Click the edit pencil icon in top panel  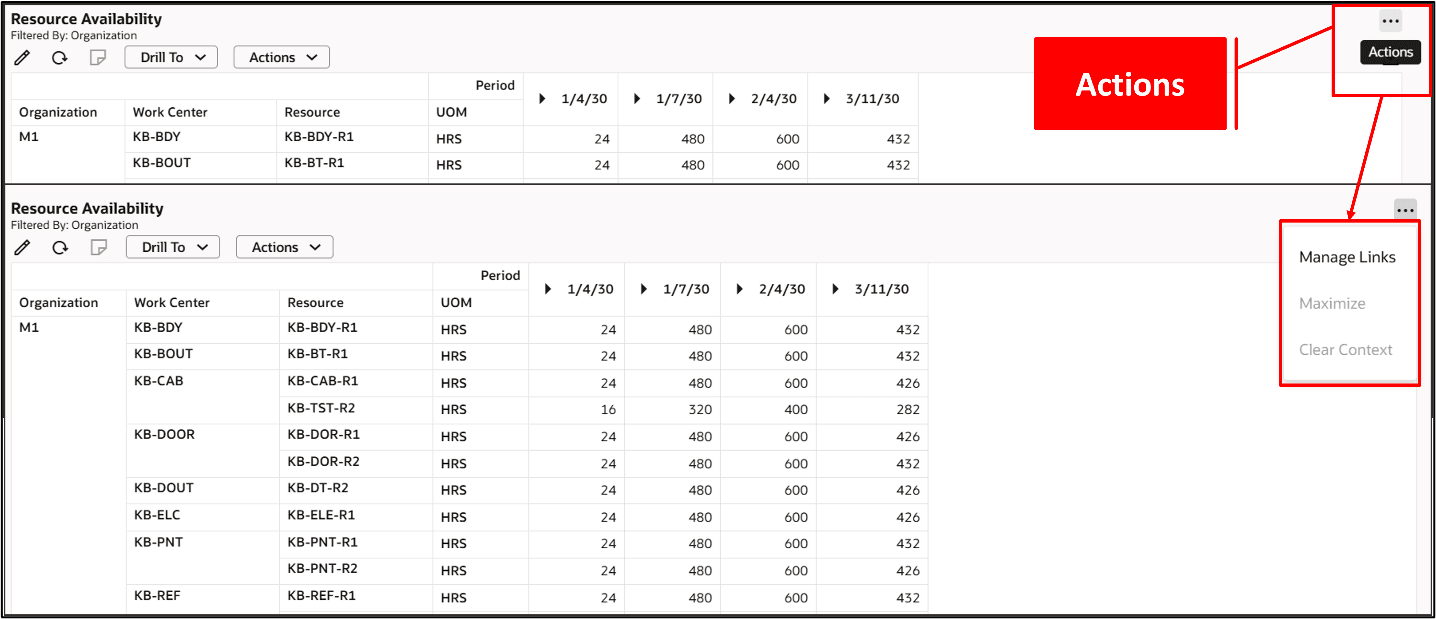click(x=22, y=57)
